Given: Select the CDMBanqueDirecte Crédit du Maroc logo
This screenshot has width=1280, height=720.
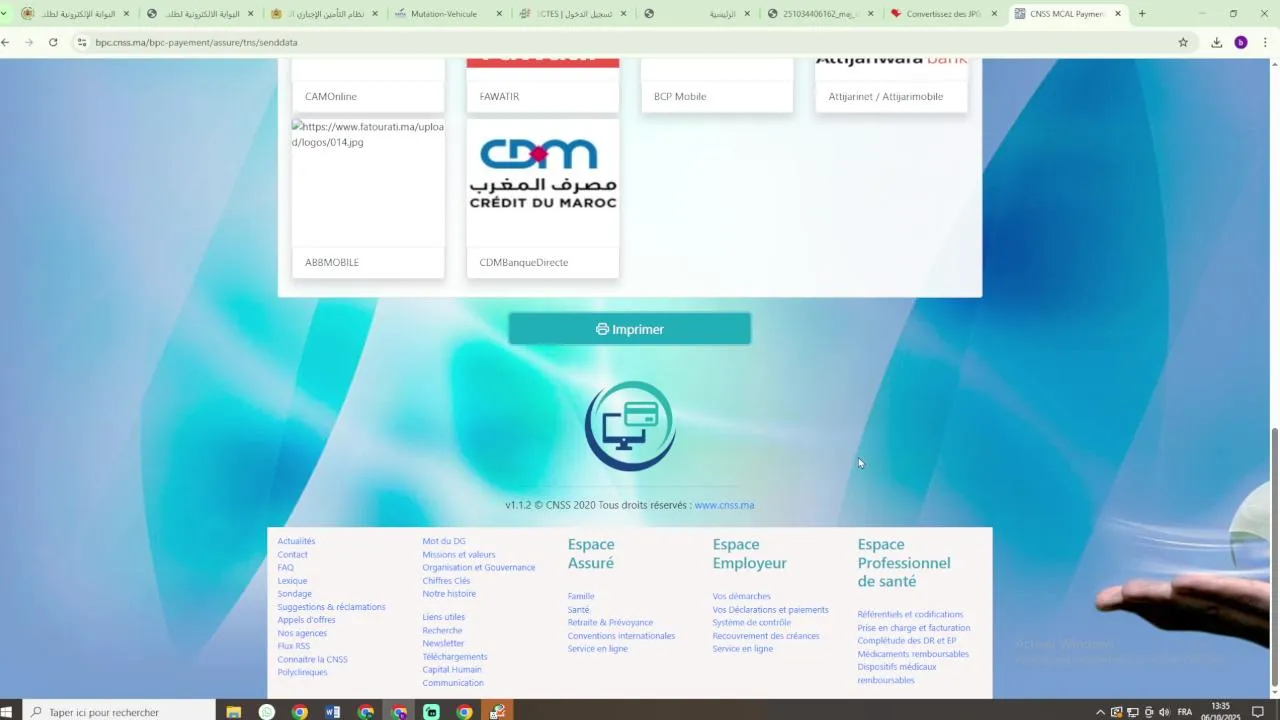Looking at the screenshot, I should coord(543,175).
